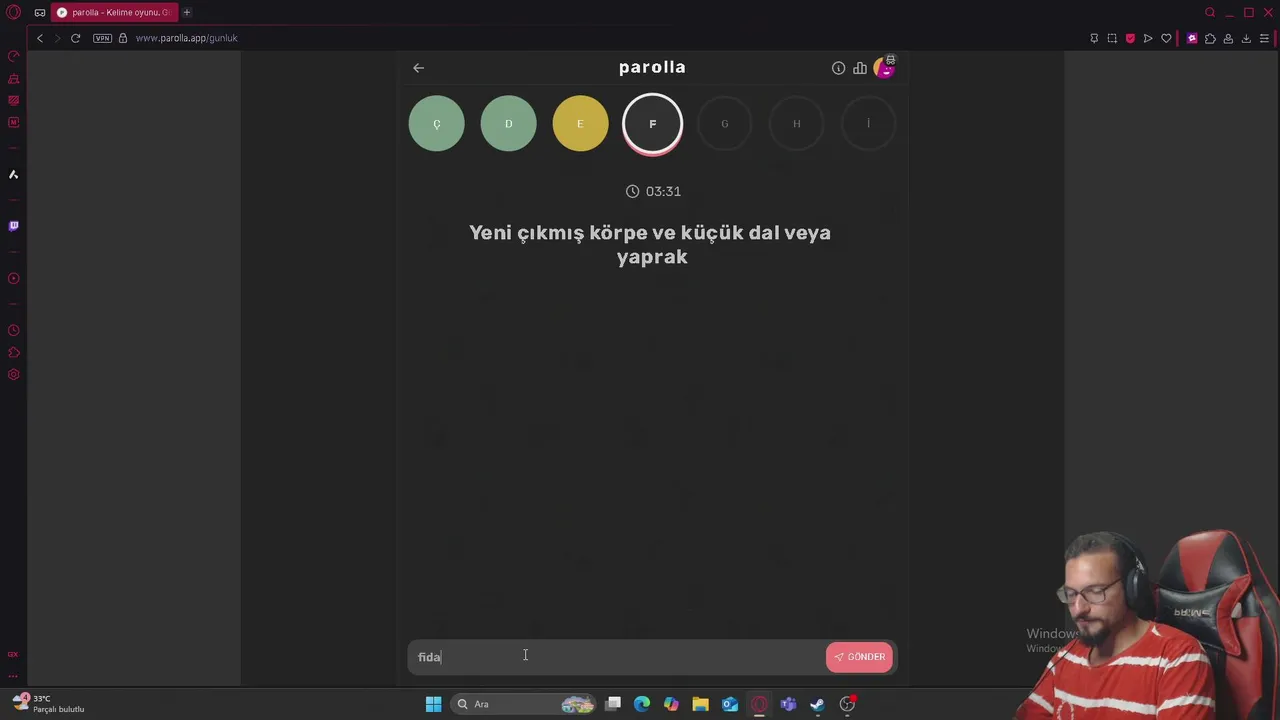This screenshot has width=1280, height=720.
Task: Click the www.parolla.app/gunluk address field
Action: coord(186,38)
